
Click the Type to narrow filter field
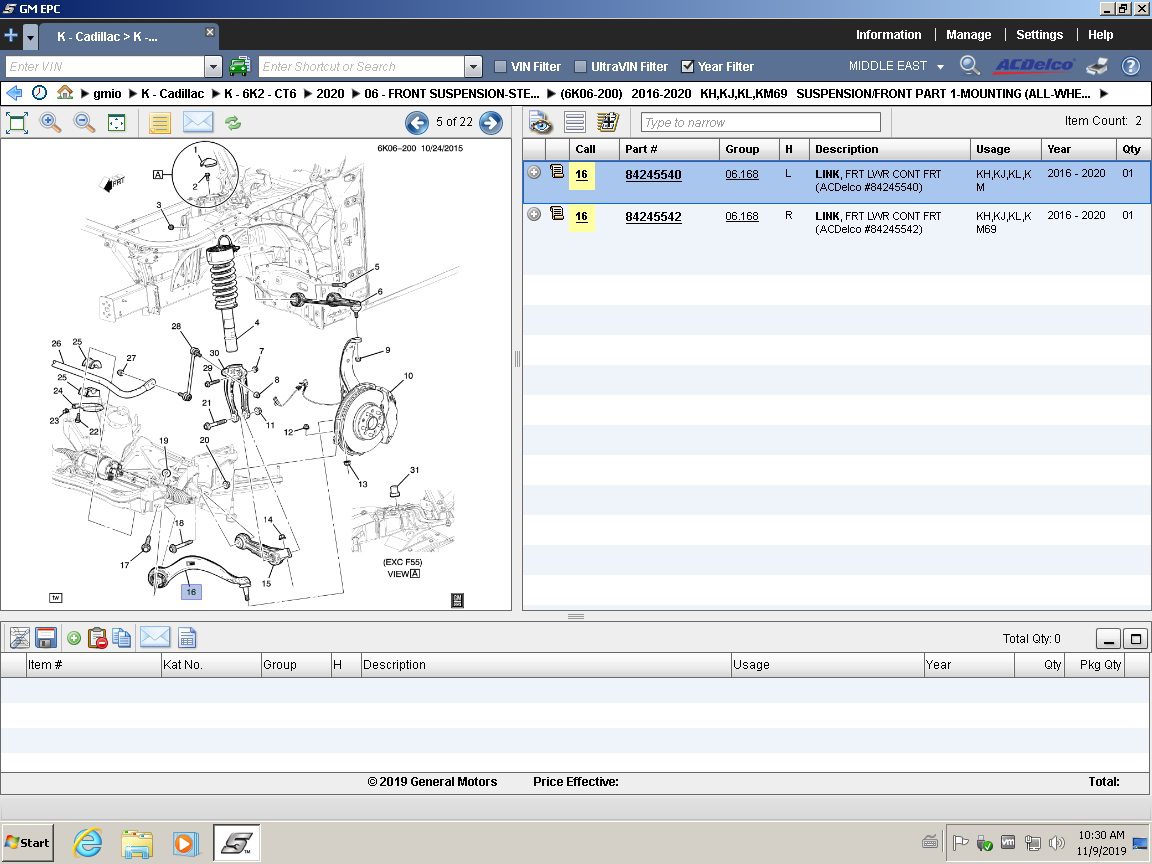[x=760, y=122]
